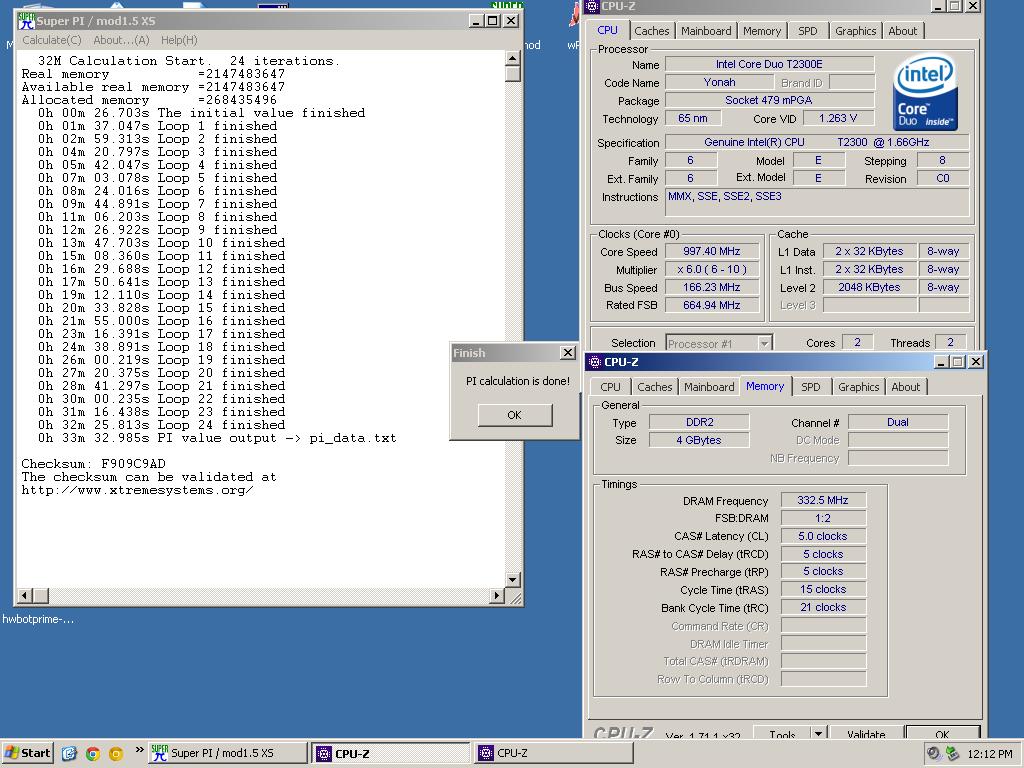The height and width of the screenshot is (768, 1024).
Task: Click the Validate button in CPU-Z
Action: [x=866, y=733]
